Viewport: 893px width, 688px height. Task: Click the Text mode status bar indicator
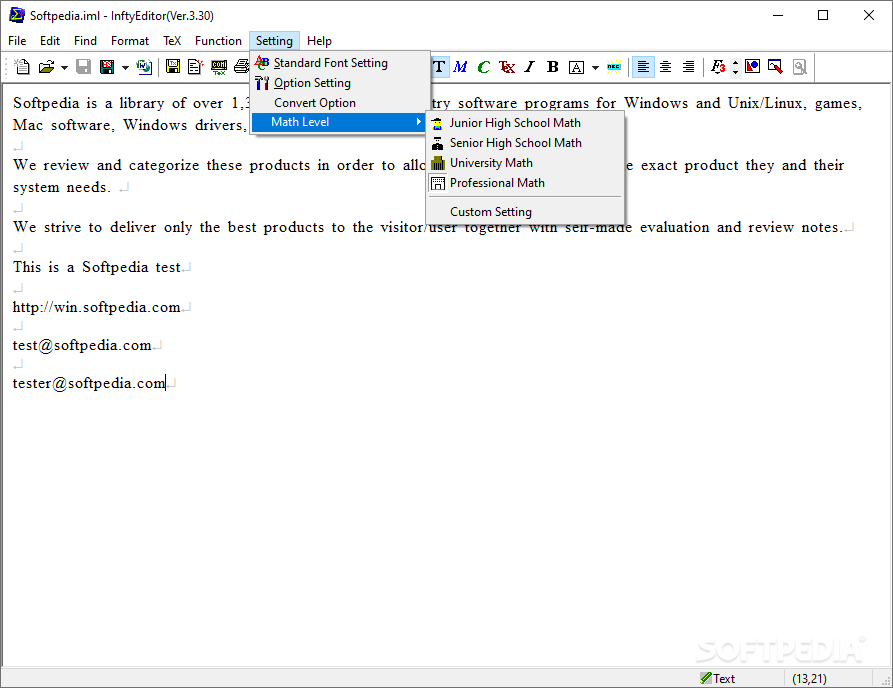click(718, 678)
